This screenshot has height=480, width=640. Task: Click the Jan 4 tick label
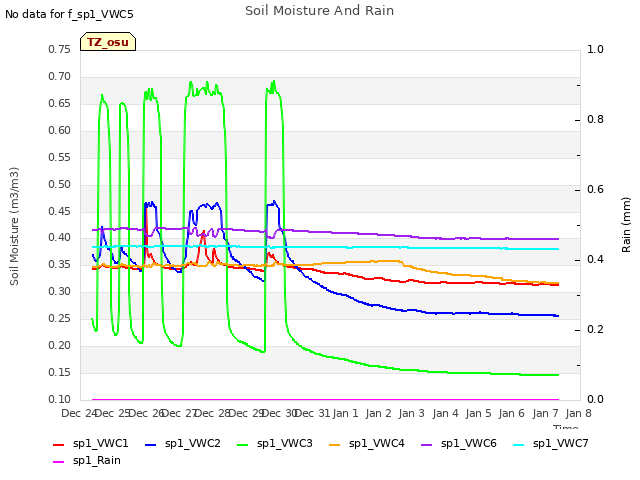(445, 413)
